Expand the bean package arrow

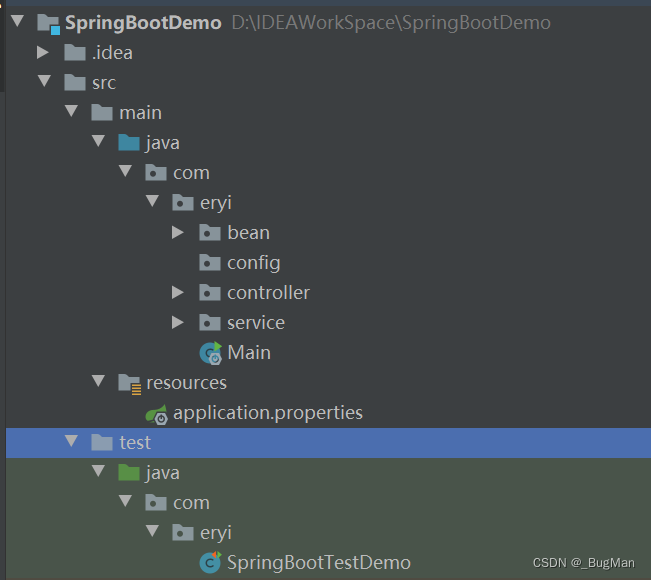coord(178,232)
